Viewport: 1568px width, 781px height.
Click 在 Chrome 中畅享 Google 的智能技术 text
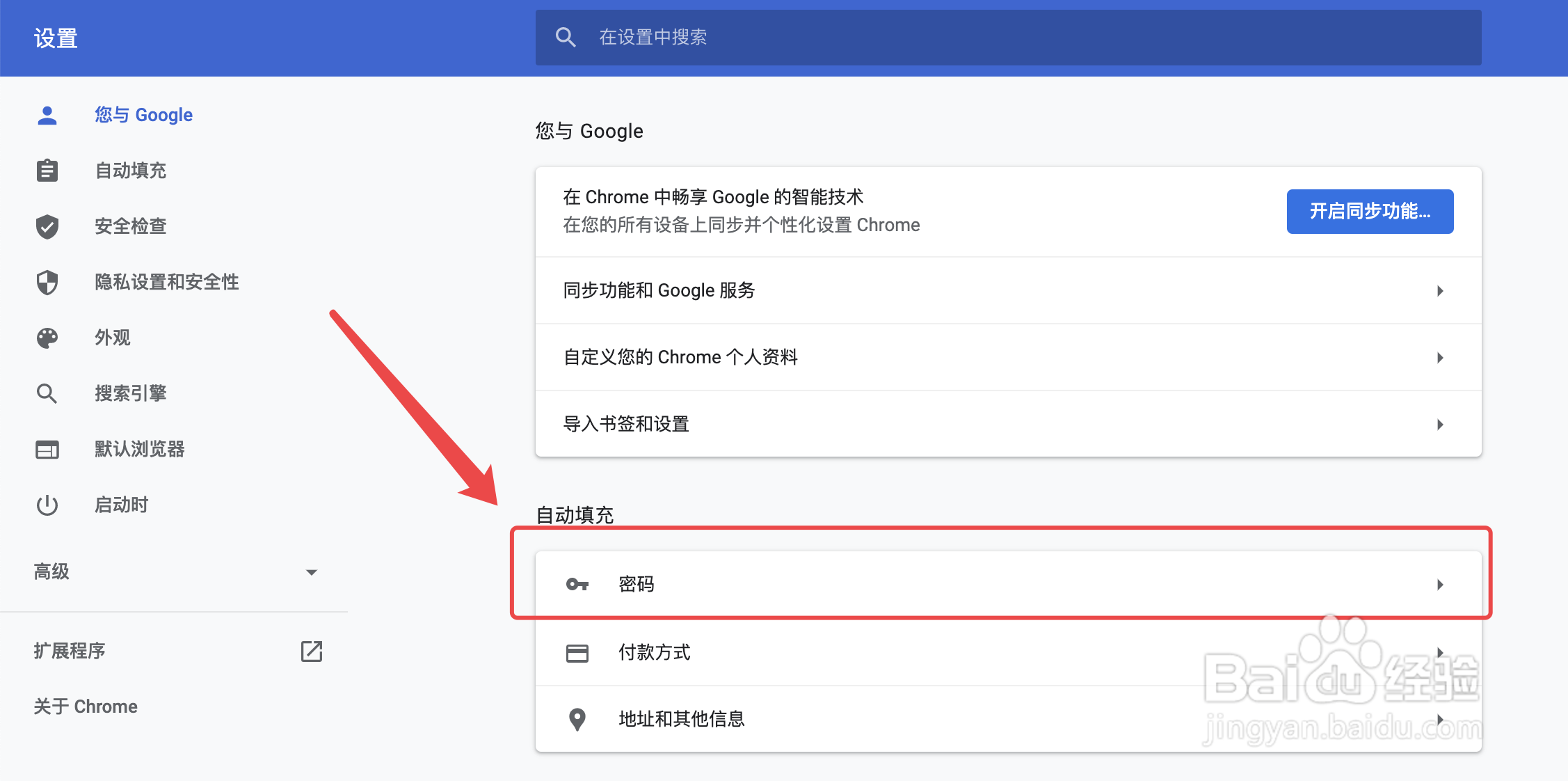tap(714, 197)
